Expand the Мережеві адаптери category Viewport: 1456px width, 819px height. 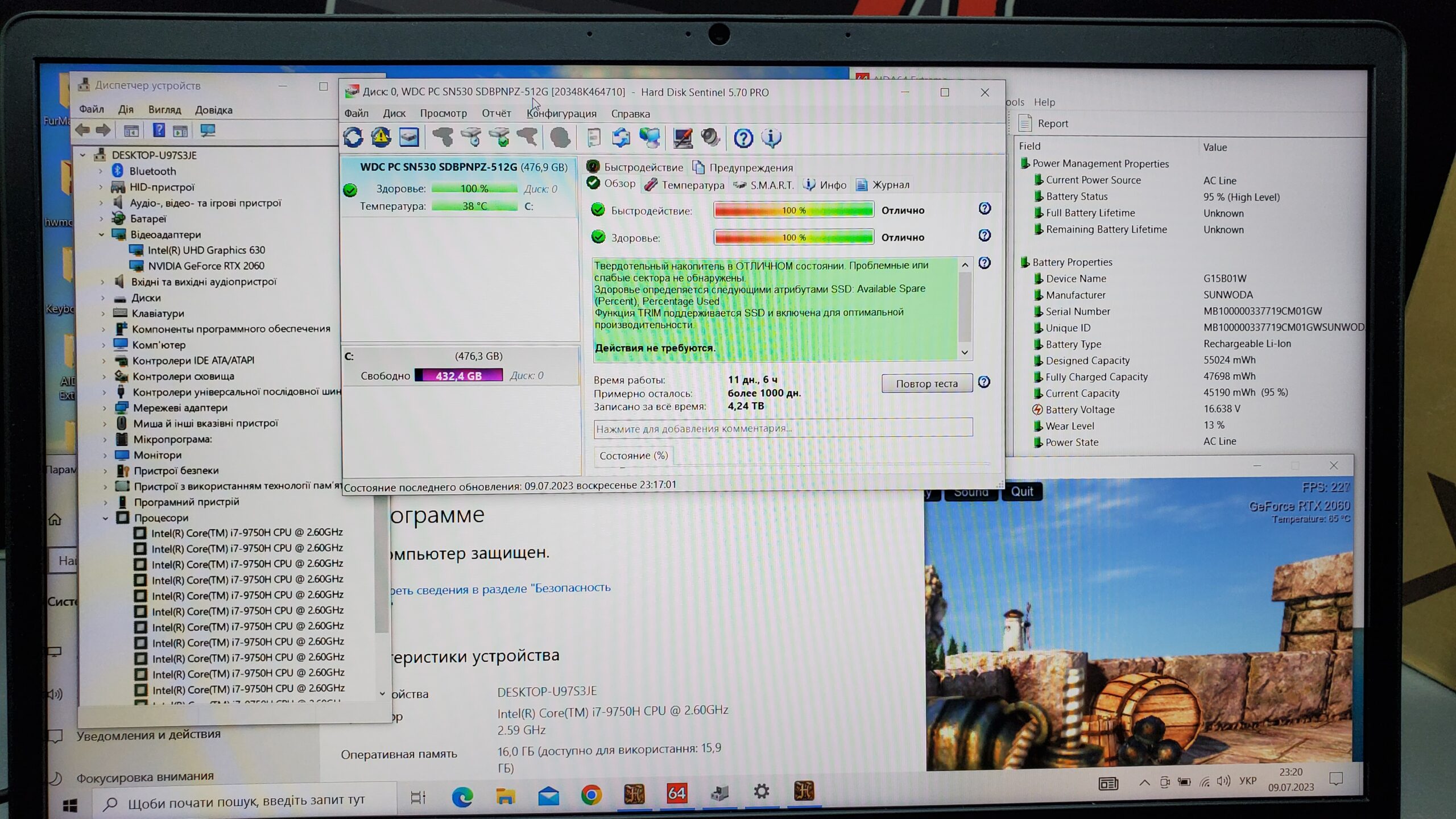105,408
